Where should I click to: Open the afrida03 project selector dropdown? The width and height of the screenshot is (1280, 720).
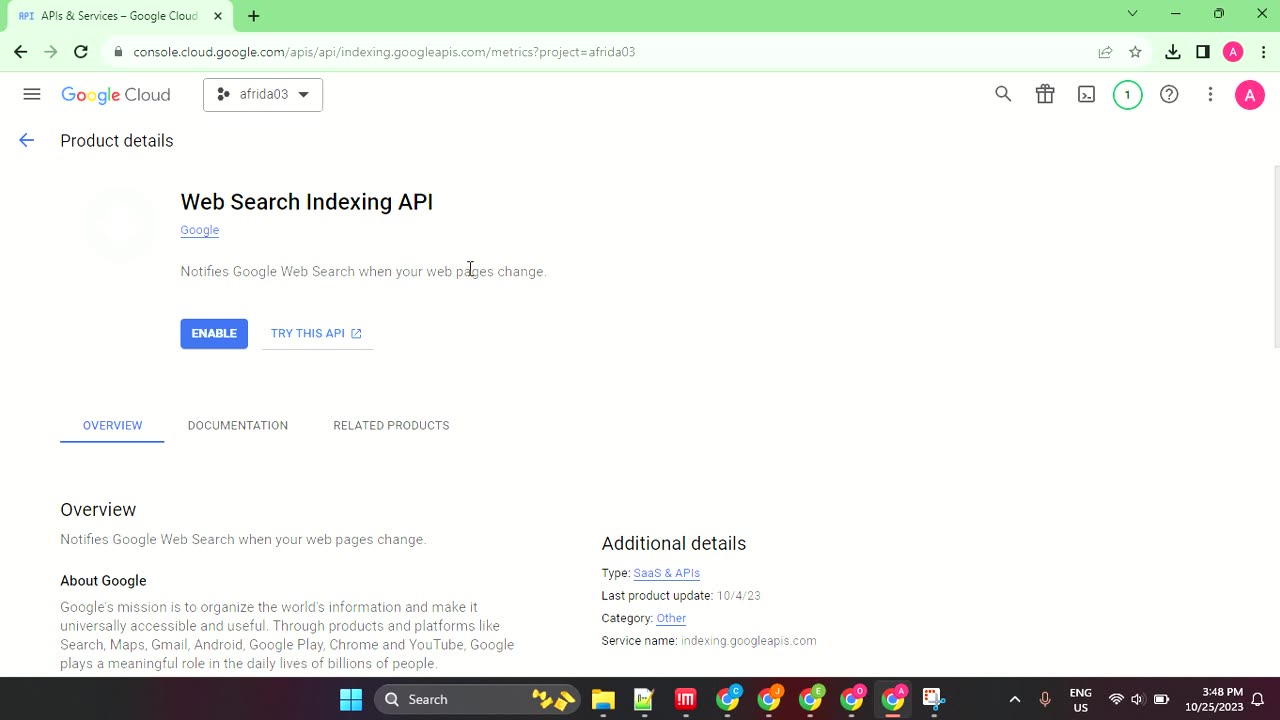[x=263, y=94]
